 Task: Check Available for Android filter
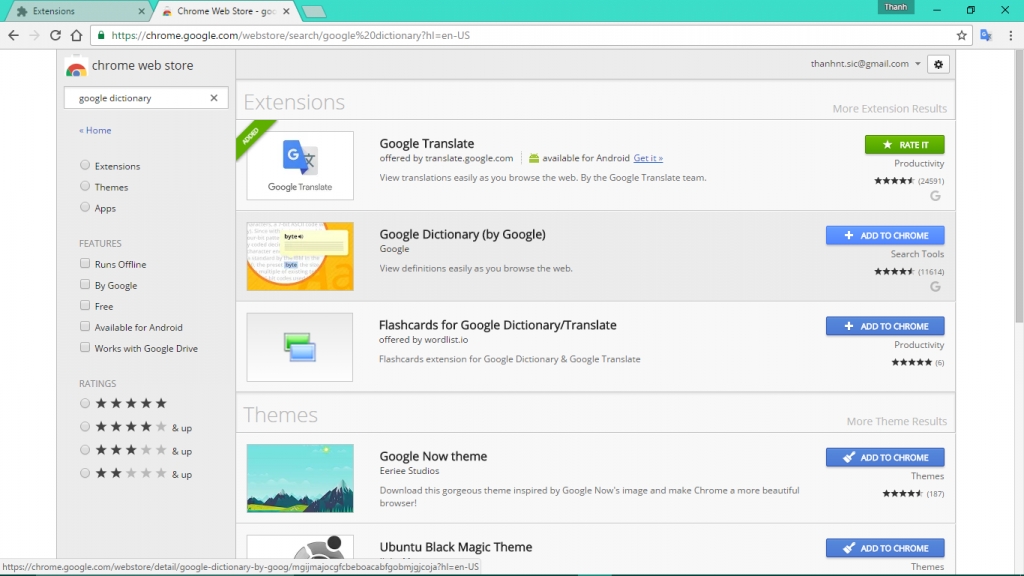(x=85, y=326)
